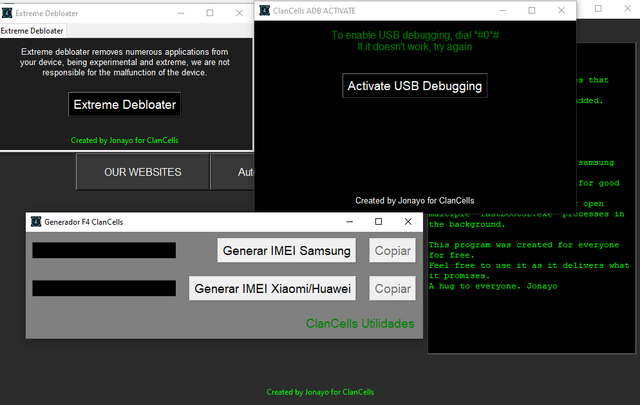Maximize the Extreme Debloater window
Viewport: 640px width, 405px height.
[x=210, y=13]
